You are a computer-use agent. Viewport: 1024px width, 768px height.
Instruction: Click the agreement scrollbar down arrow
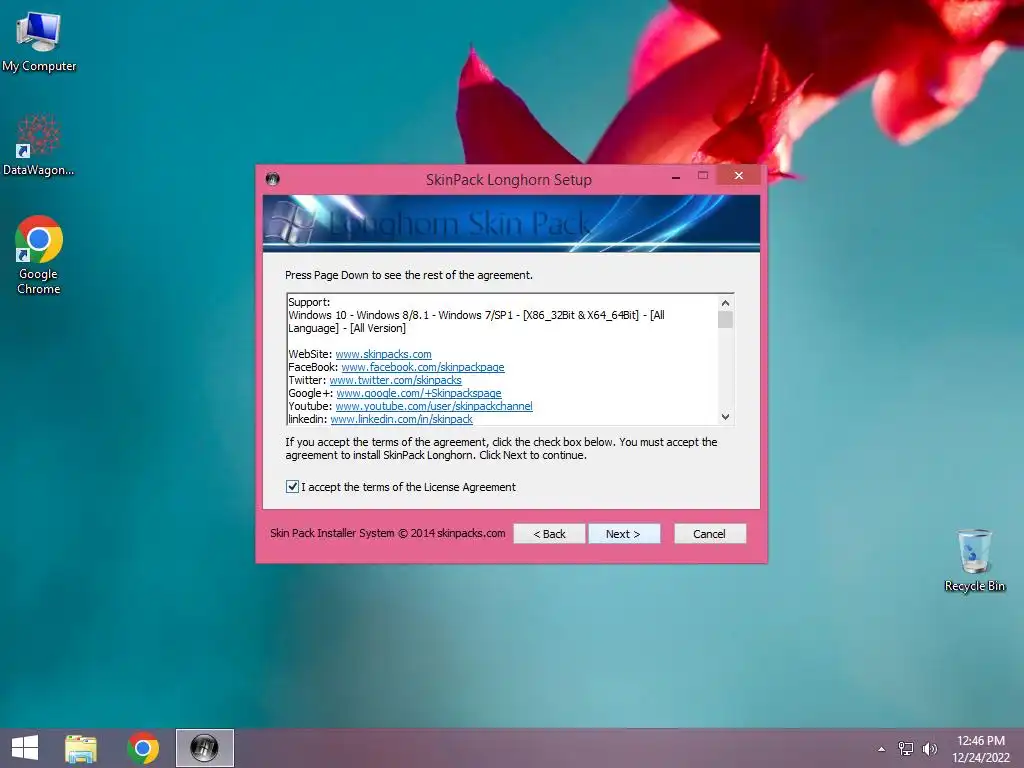click(725, 417)
